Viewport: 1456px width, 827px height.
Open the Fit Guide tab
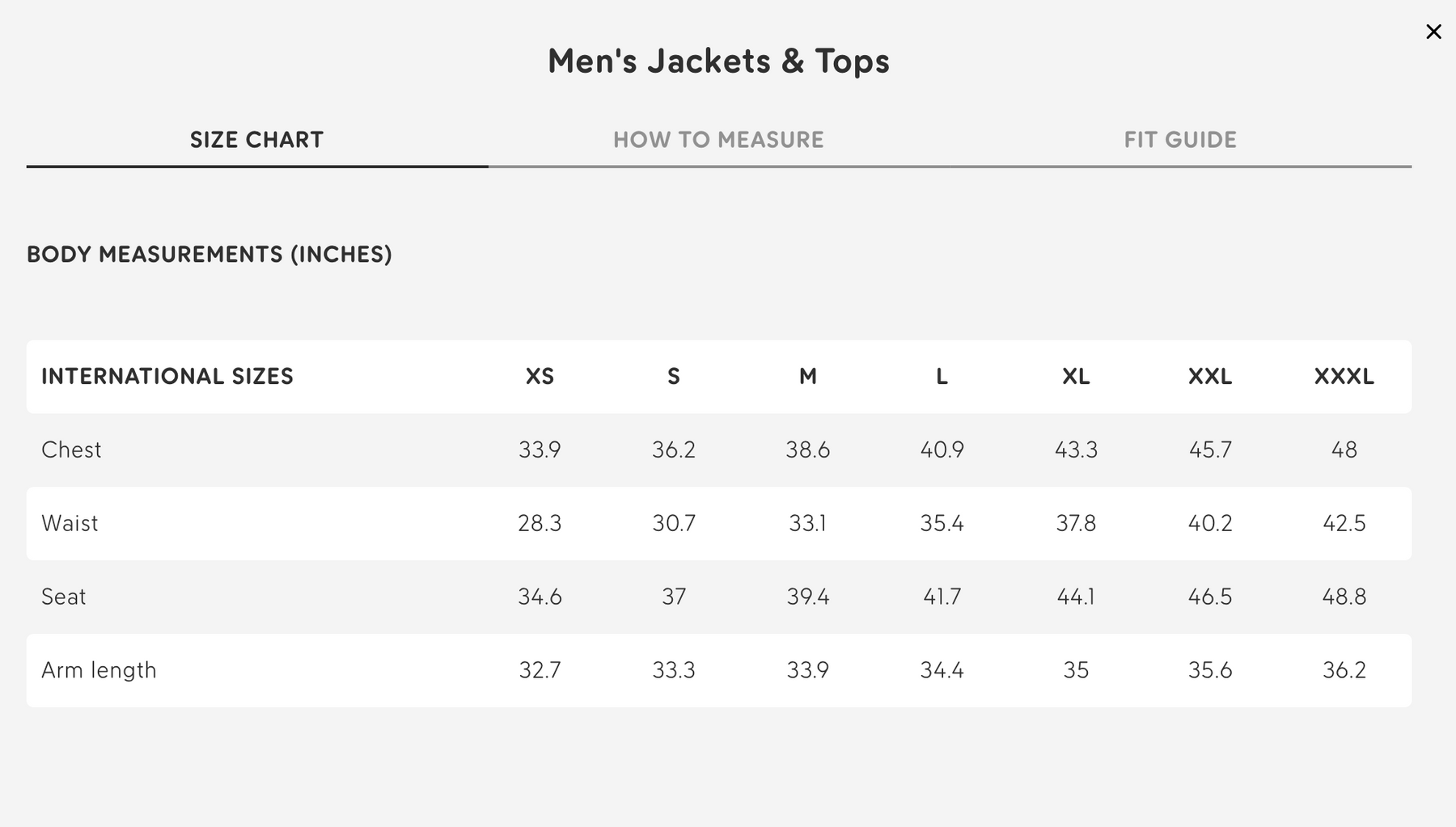click(x=1180, y=140)
